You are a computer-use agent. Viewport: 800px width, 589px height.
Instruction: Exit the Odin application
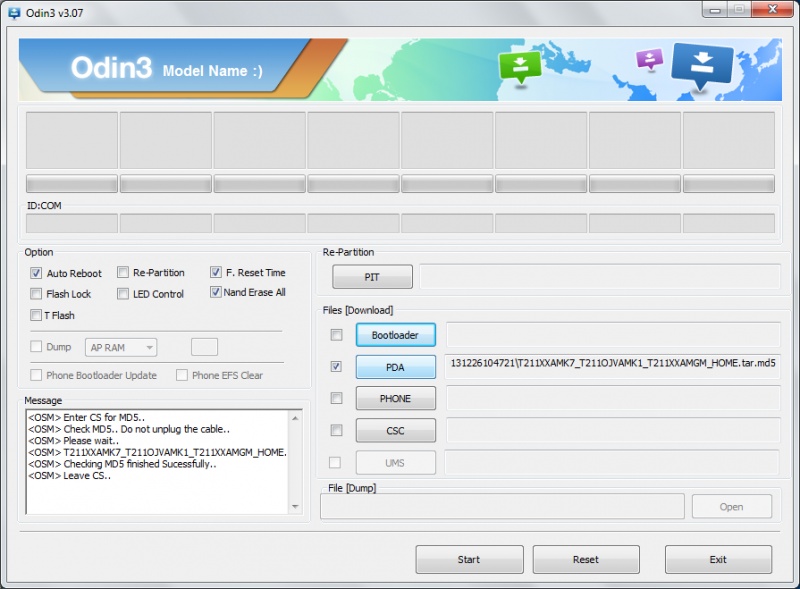718,559
